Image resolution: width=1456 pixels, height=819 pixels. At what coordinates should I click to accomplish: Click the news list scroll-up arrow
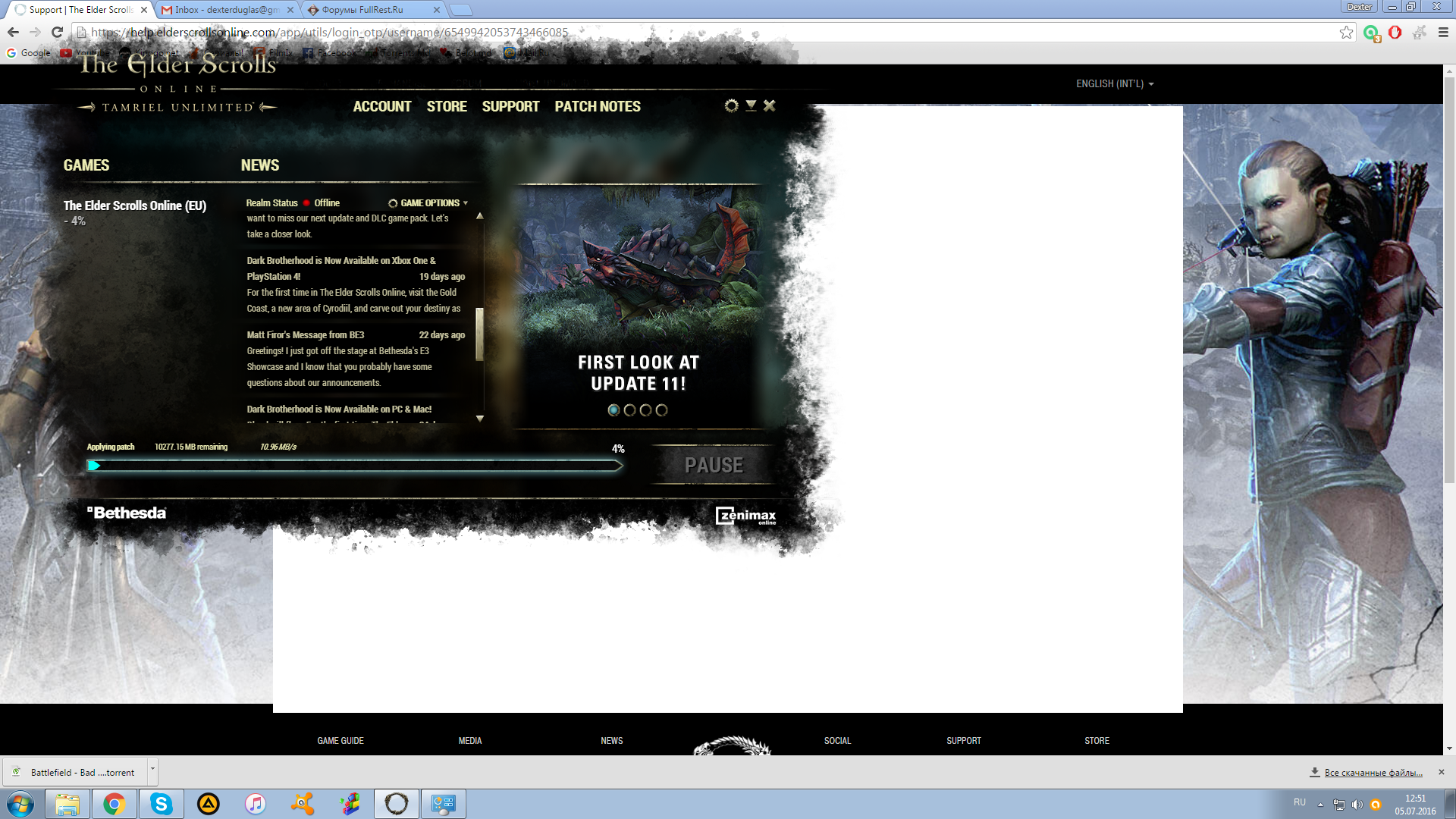[479, 216]
